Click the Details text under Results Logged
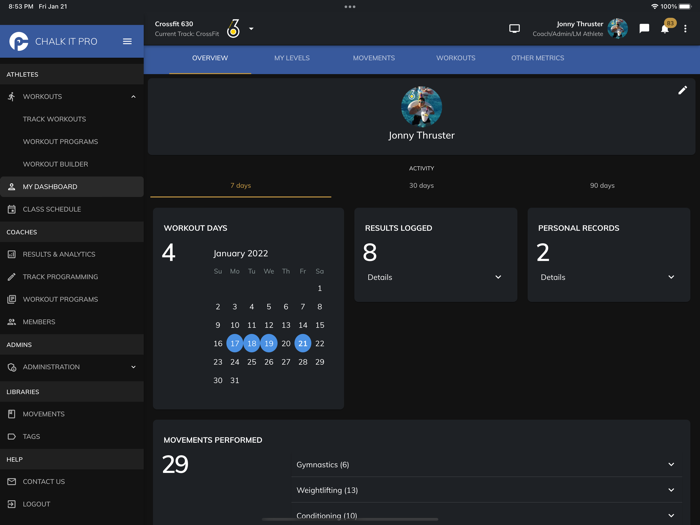The image size is (700, 525). pos(380,277)
